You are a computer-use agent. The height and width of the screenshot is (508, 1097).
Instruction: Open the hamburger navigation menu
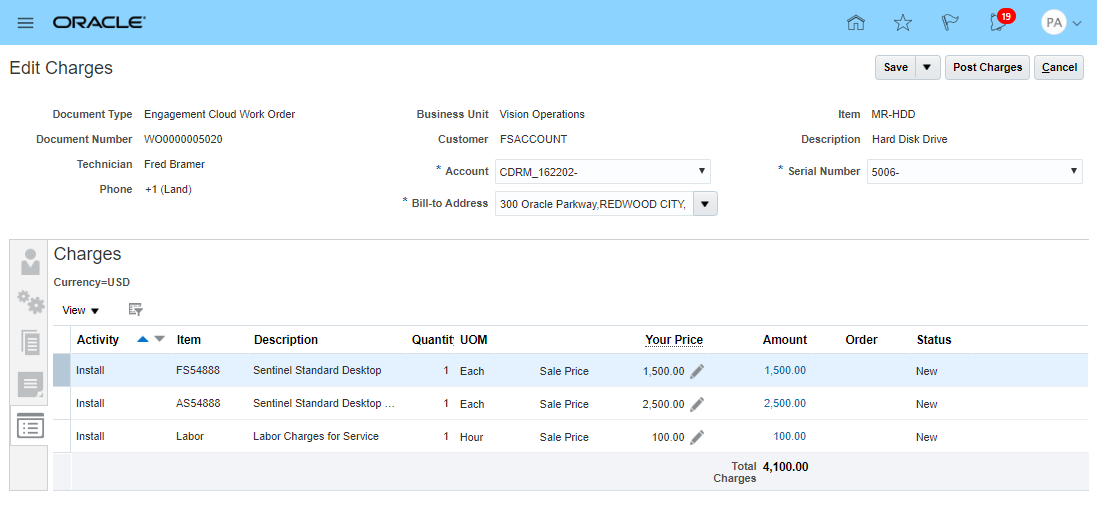point(26,23)
